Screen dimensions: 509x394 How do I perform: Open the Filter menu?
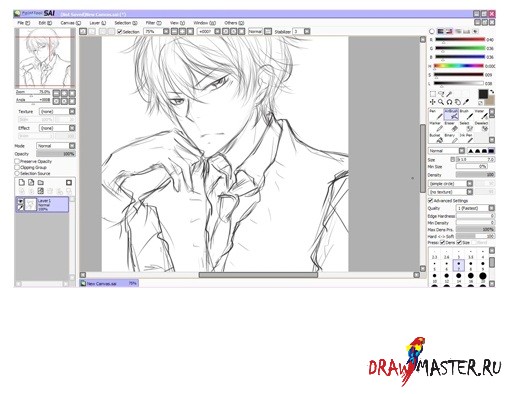click(x=153, y=23)
